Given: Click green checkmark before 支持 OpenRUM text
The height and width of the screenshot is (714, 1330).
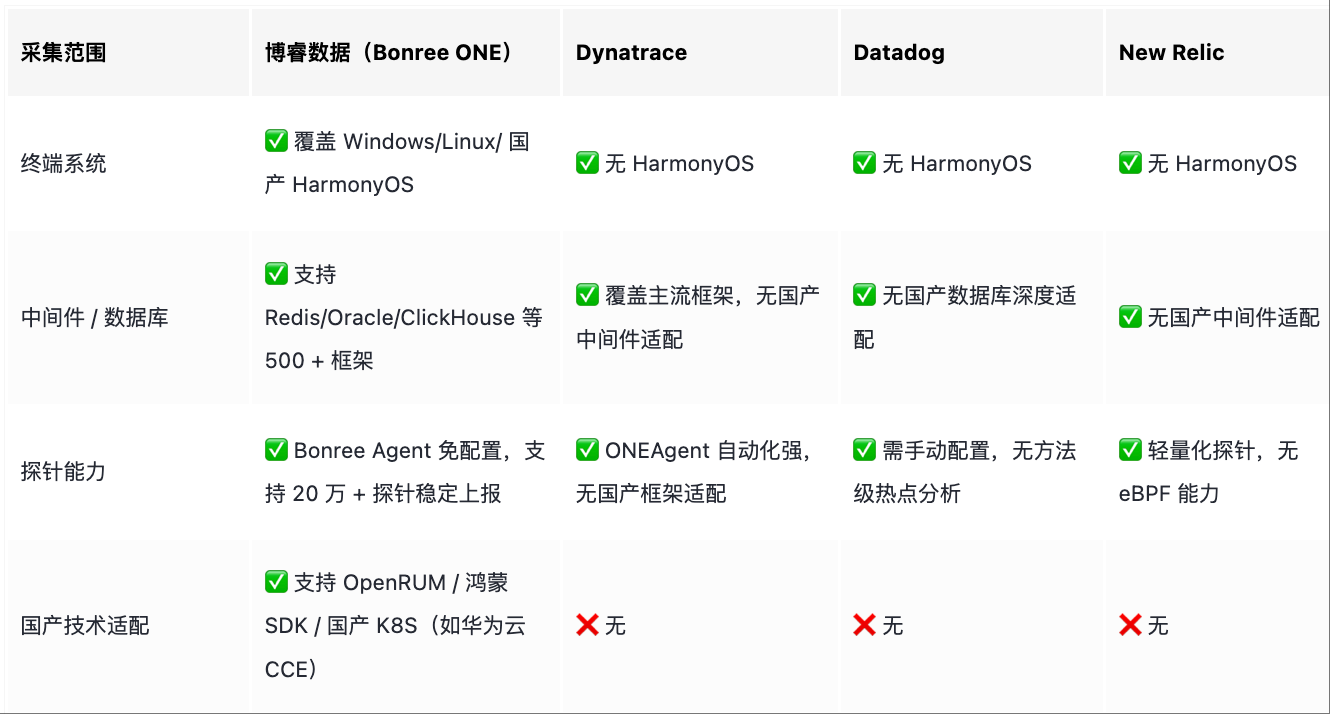Looking at the screenshot, I should pyautogui.click(x=277, y=582).
